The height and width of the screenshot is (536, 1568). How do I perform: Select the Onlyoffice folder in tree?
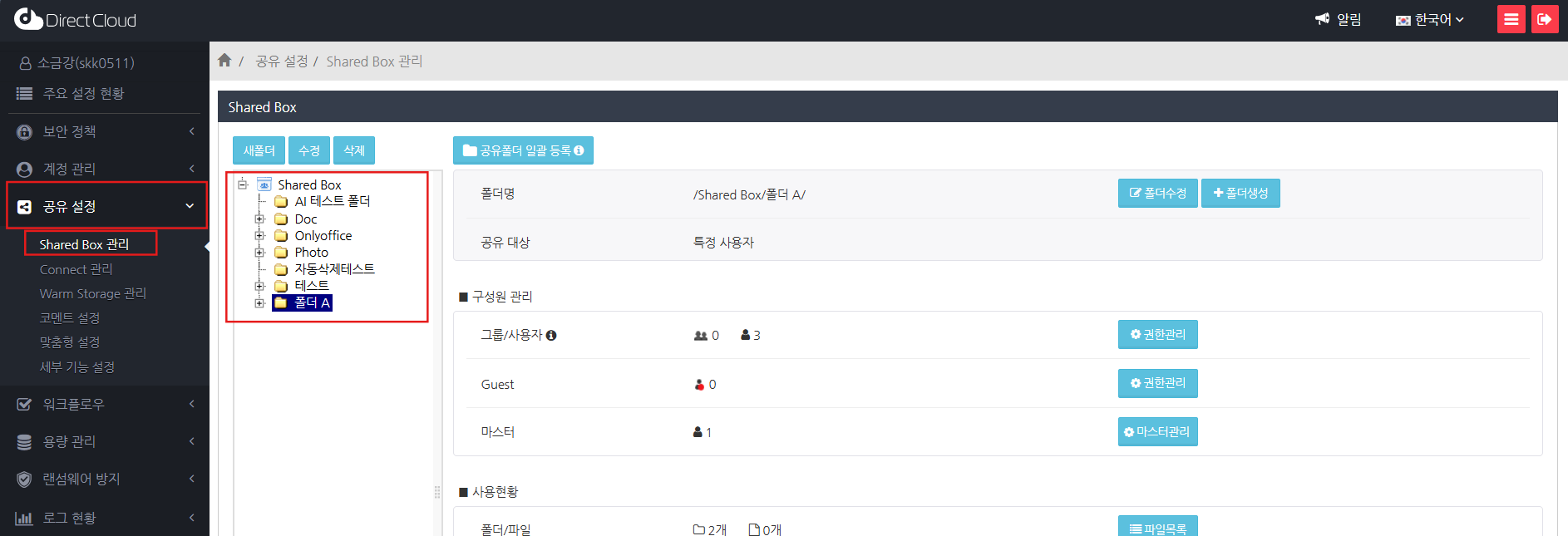[323, 236]
